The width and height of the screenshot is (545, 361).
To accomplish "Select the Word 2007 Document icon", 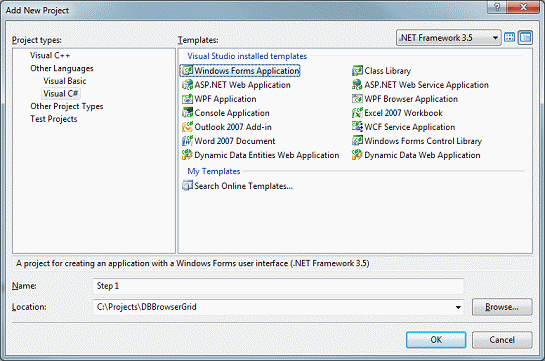I will (x=187, y=141).
